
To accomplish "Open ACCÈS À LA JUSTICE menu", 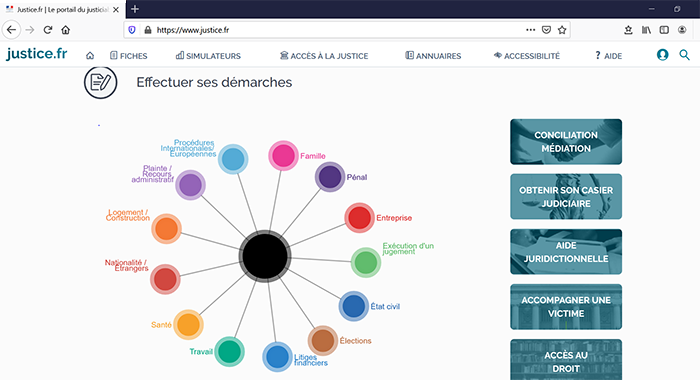I will [324, 56].
